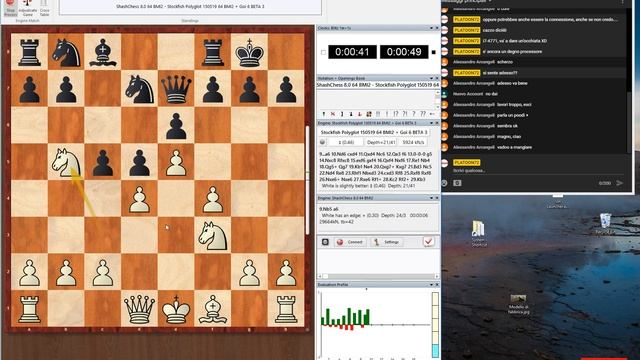Image resolution: width=640 pixels, height=360 pixels.
Task: Click the 5924 kN/s speed readout
Action: point(413,142)
